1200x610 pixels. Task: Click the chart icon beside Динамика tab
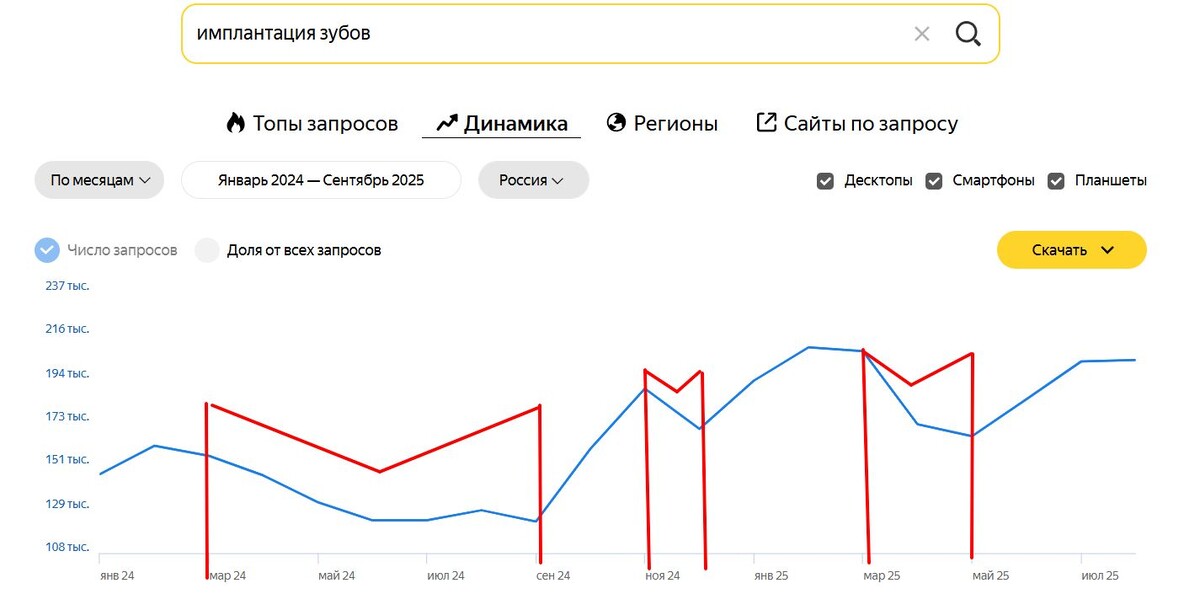446,122
